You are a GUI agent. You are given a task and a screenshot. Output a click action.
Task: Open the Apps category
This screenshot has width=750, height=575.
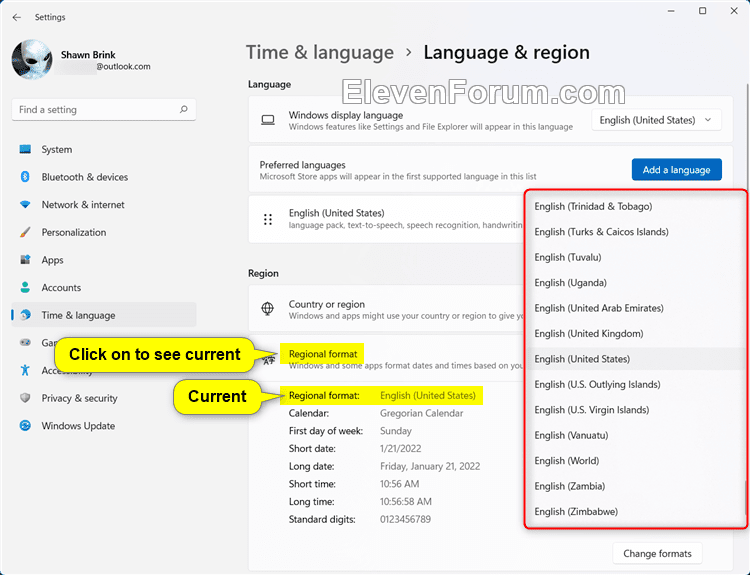104,260
